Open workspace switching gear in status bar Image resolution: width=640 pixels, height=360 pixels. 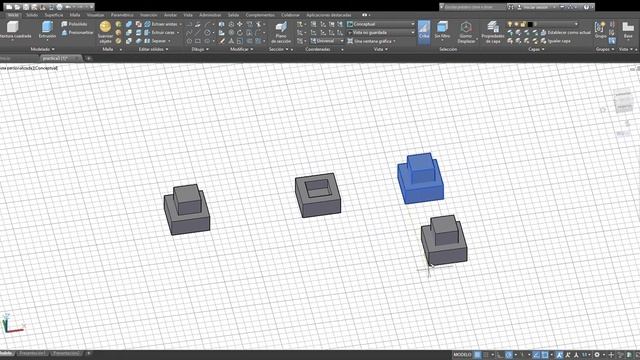pyautogui.click(x=597, y=355)
